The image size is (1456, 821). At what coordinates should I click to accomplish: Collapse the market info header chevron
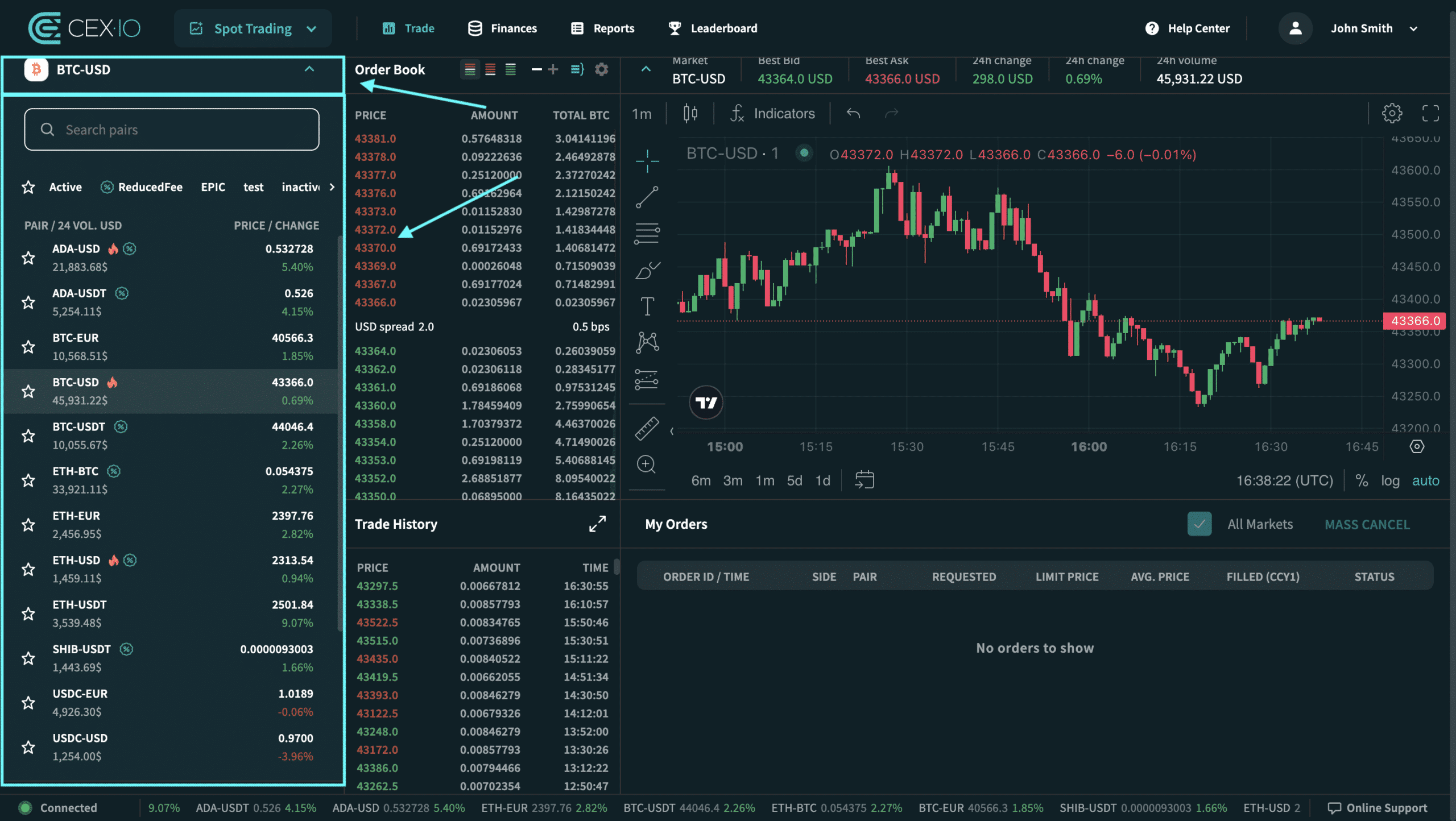[x=646, y=69]
